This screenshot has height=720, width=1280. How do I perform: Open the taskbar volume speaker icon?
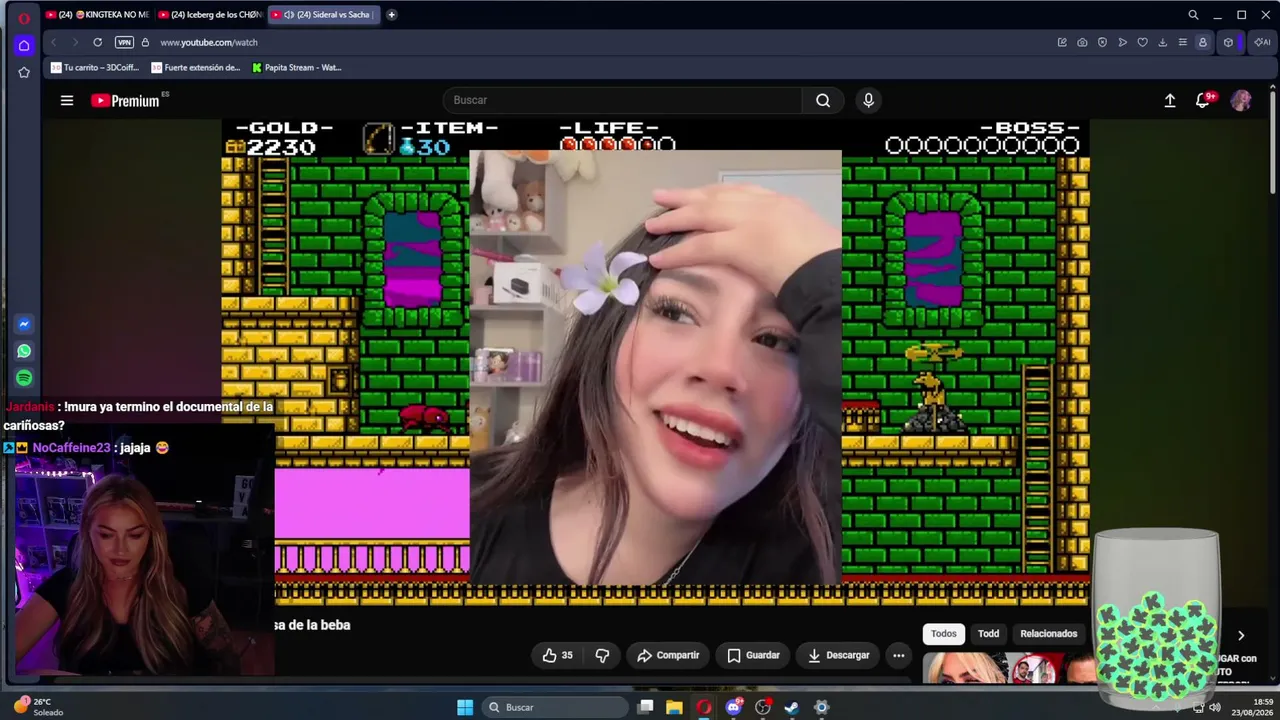coord(1215,707)
